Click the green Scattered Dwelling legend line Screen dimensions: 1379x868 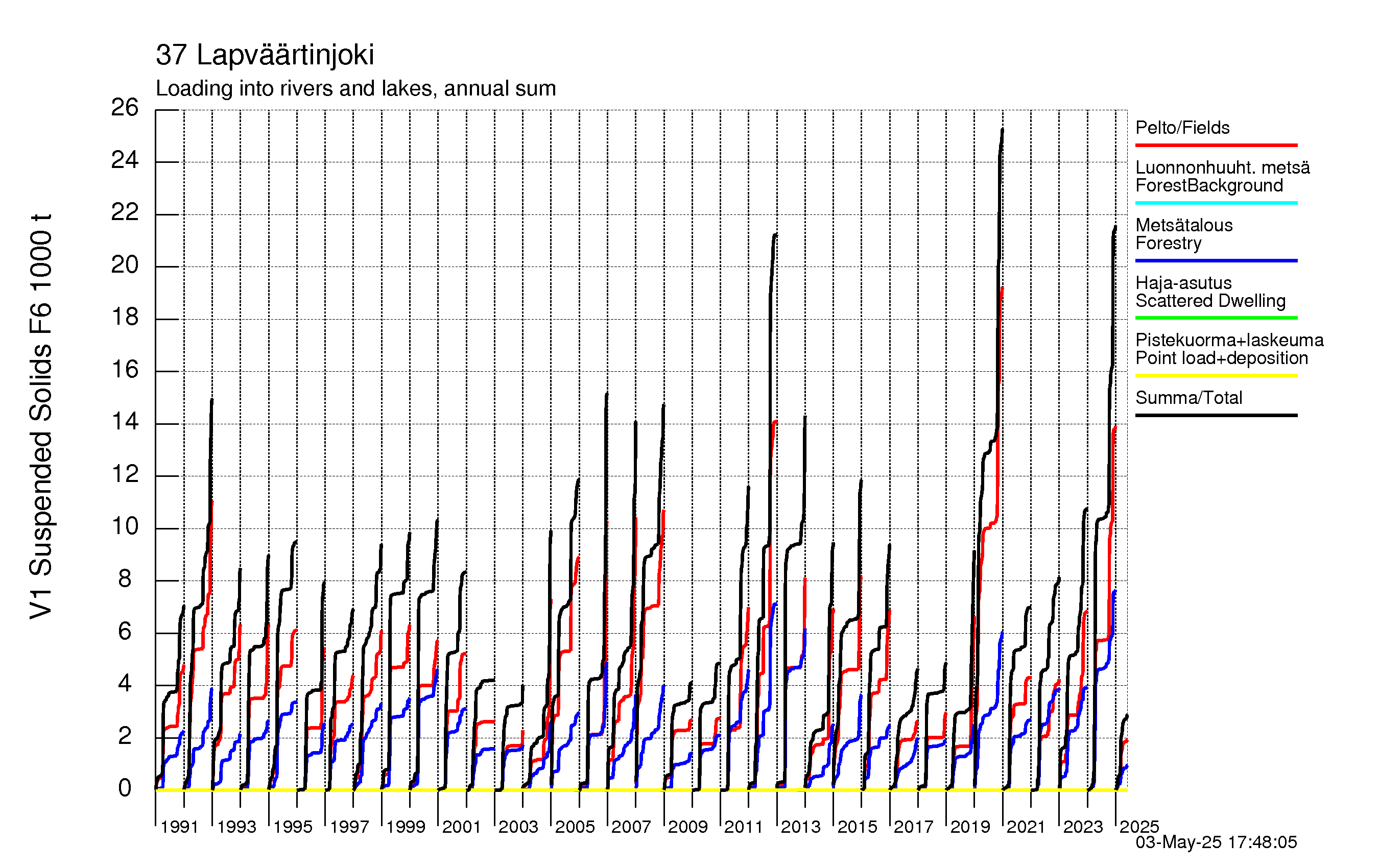[1217, 318]
